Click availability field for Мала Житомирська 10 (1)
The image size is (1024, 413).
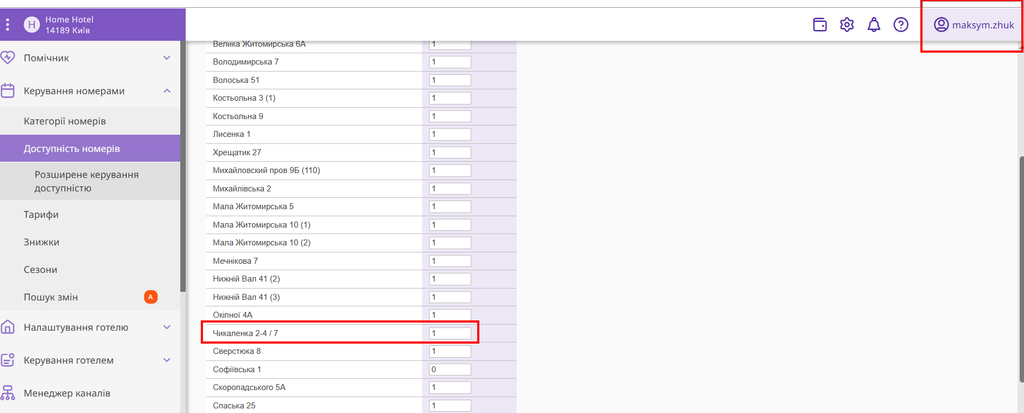(x=450, y=225)
